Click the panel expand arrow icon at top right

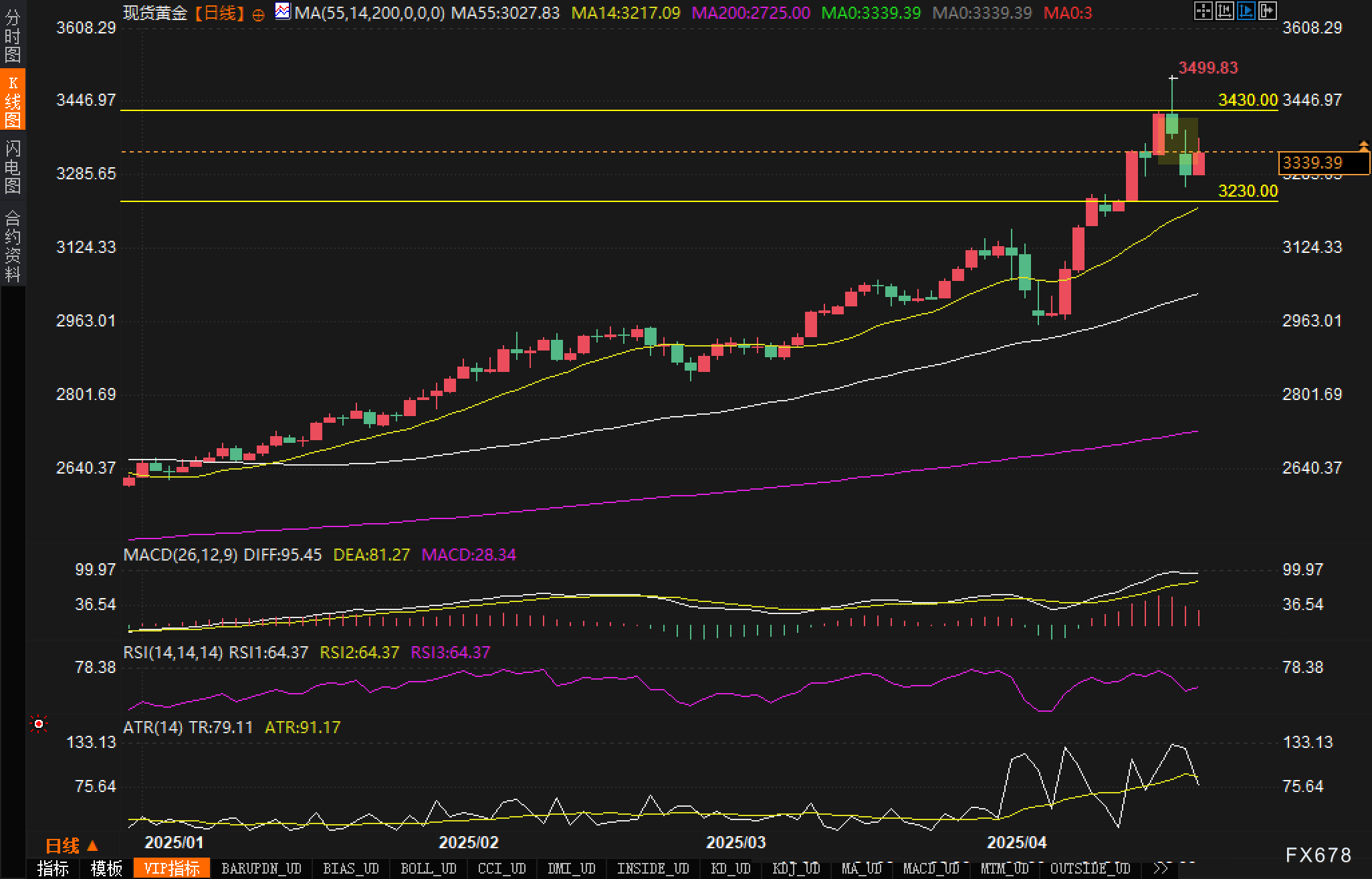[1267, 11]
